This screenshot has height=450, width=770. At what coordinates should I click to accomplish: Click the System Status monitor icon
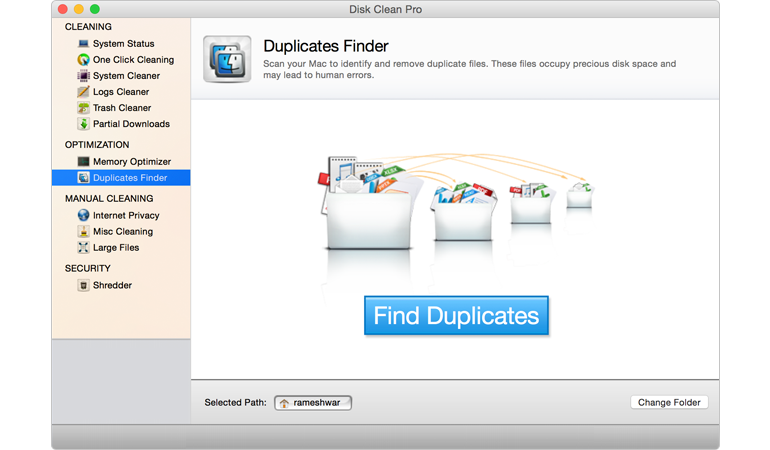(x=84, y=44)
